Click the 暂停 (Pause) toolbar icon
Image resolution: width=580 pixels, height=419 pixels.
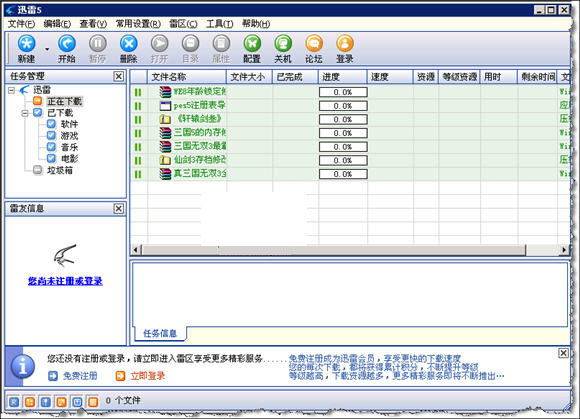pyautogui.click(x=98, y=49)
